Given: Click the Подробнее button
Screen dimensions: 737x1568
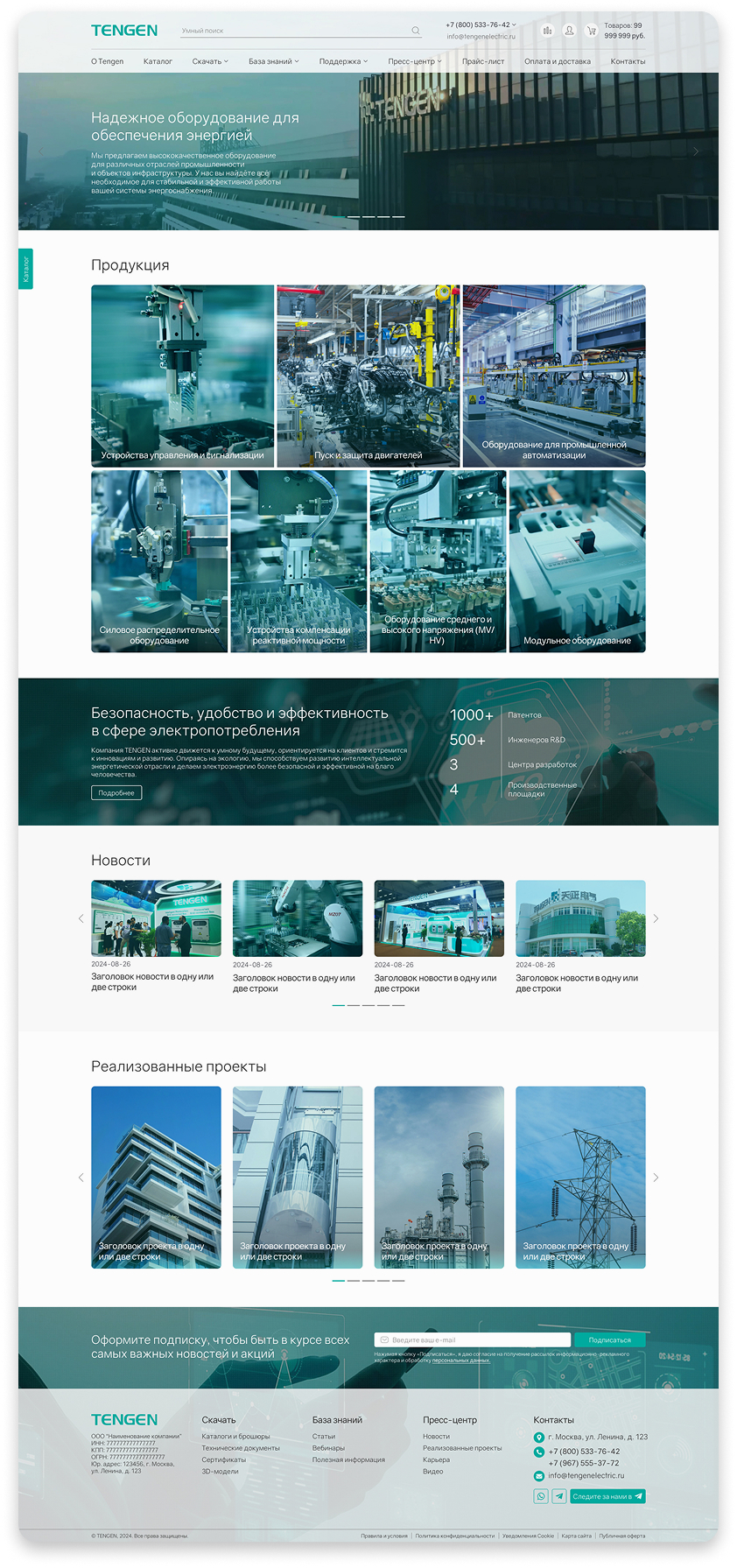Looking at the screenshot, I should click(116, 793).
